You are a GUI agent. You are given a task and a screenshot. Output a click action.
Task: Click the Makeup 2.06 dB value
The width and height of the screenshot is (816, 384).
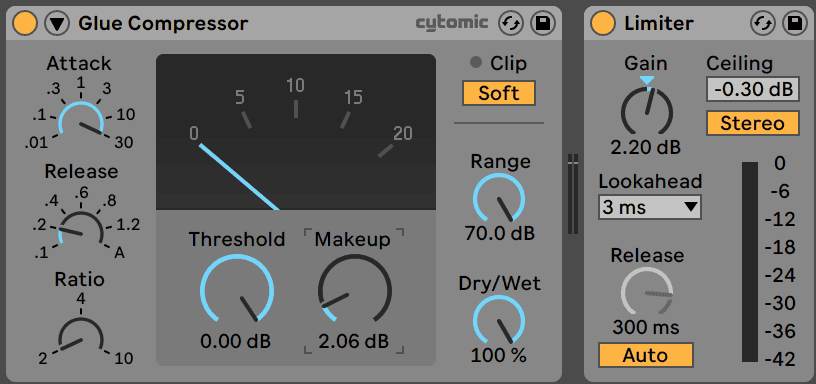click(354, 341)
